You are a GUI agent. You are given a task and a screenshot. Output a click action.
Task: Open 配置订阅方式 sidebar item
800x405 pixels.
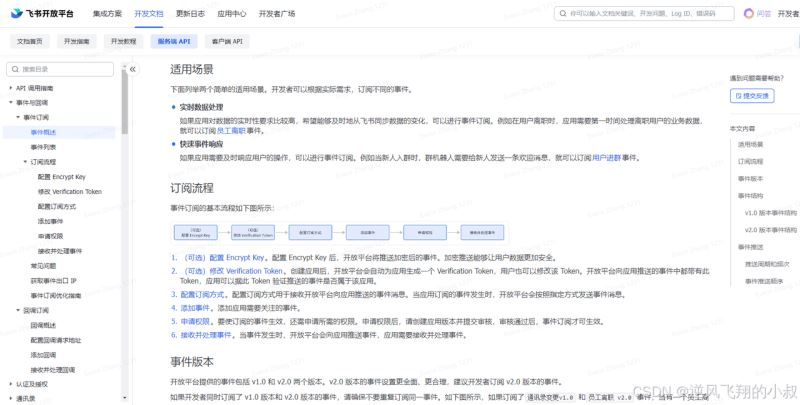click(x=57, y=207)
